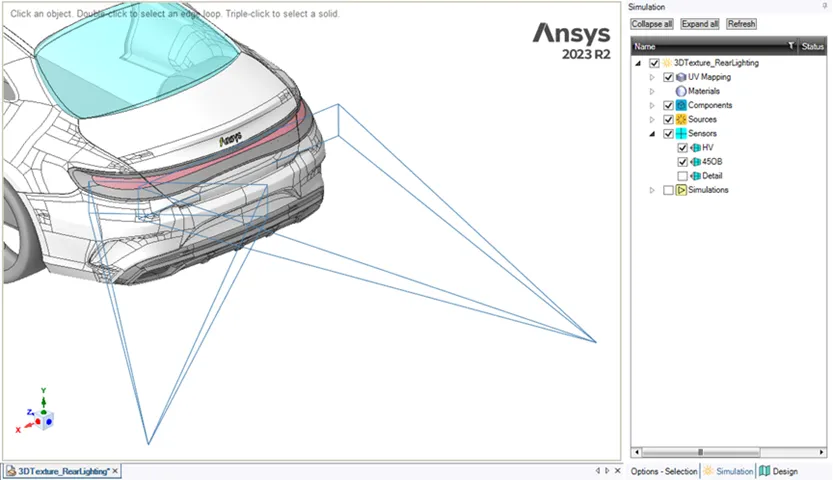The height and width of the screenshot is (480, 833).
Task: Click the Components icon in tree
Action: pos(681,105)
